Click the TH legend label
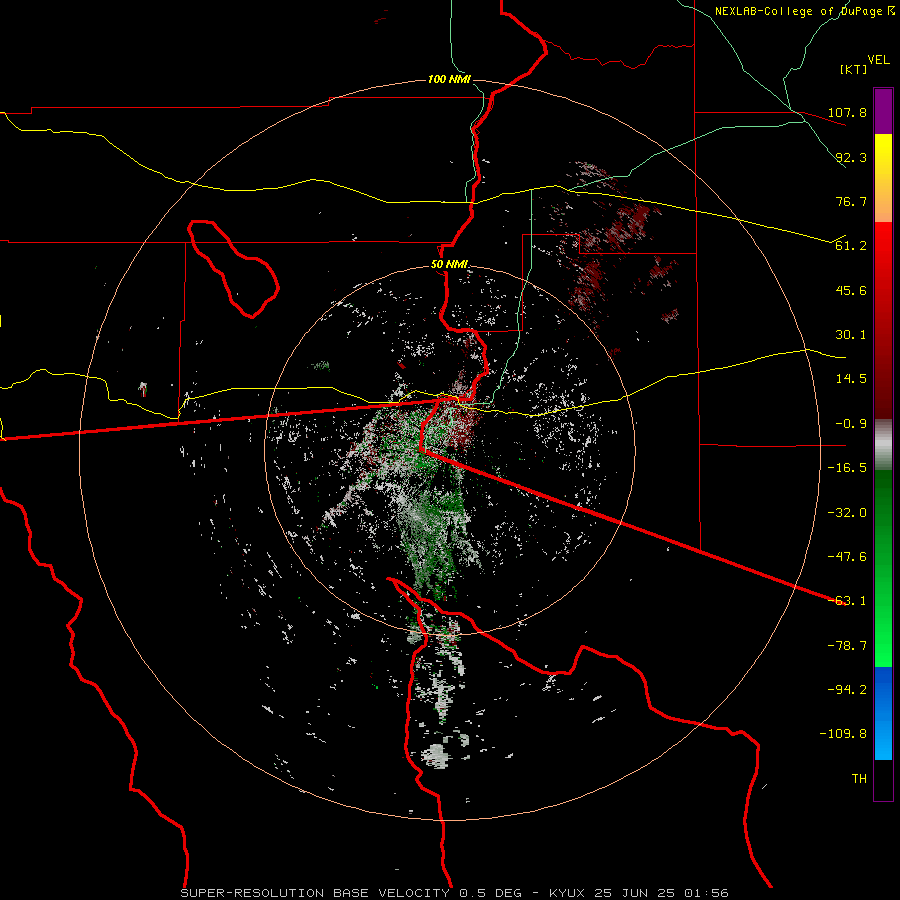Image resolution: width=900 pixels, height=900 pixels. tap(859, 779)
